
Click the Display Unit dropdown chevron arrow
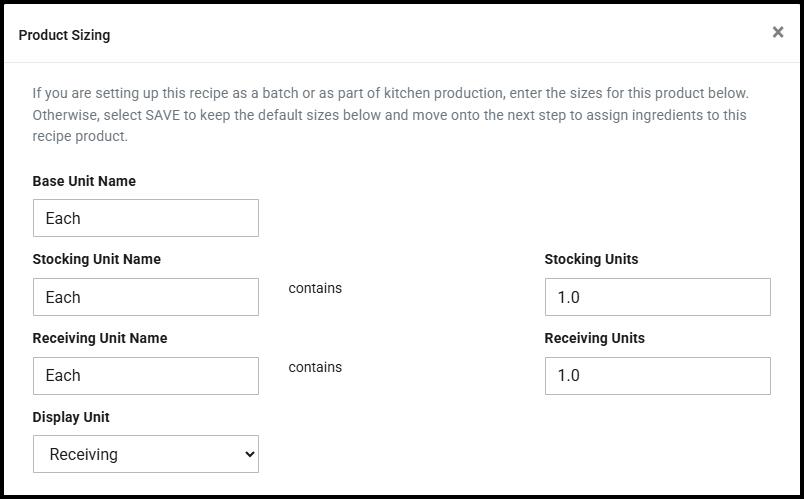(249, 454)
